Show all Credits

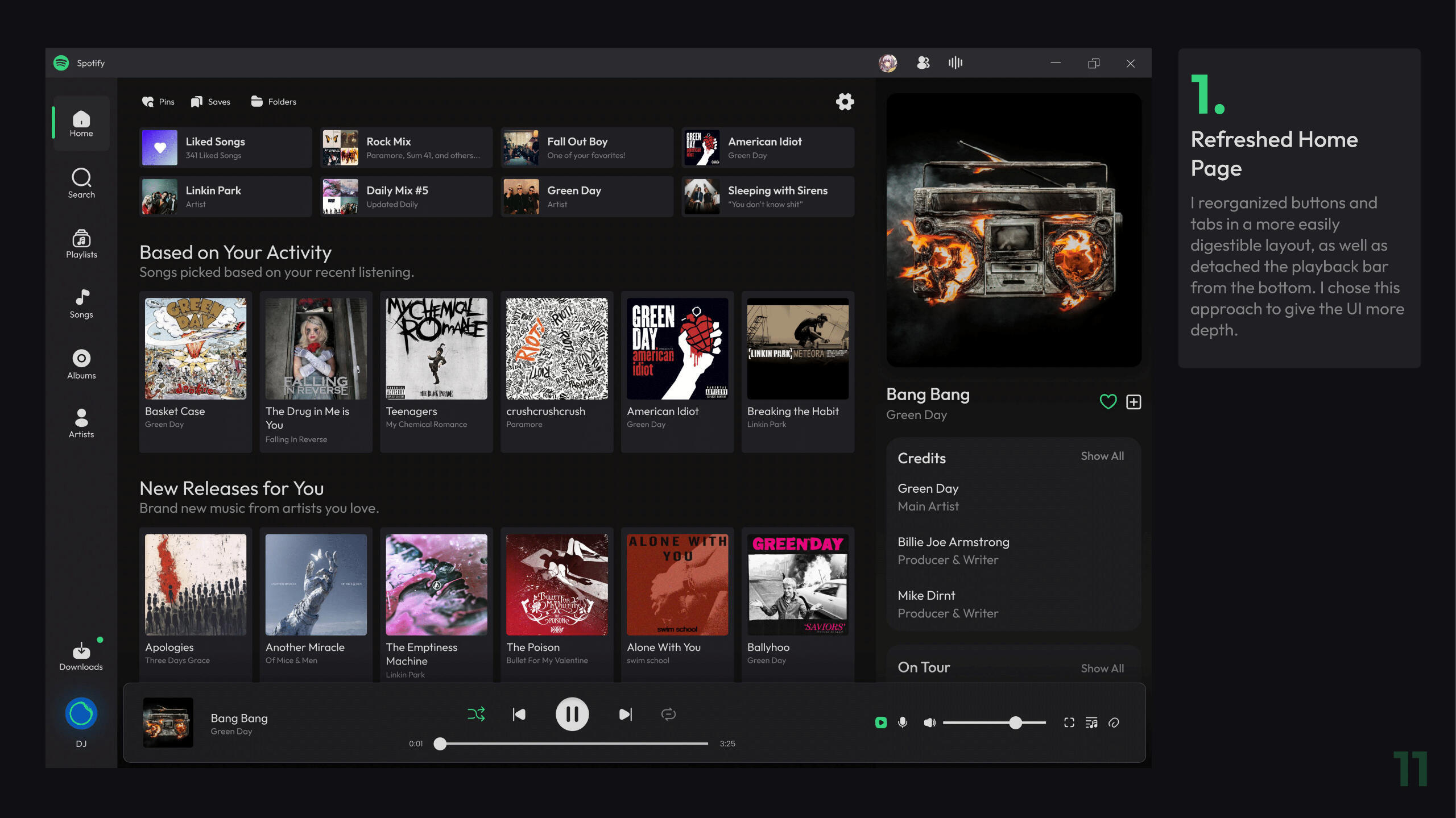[1102, 456]
